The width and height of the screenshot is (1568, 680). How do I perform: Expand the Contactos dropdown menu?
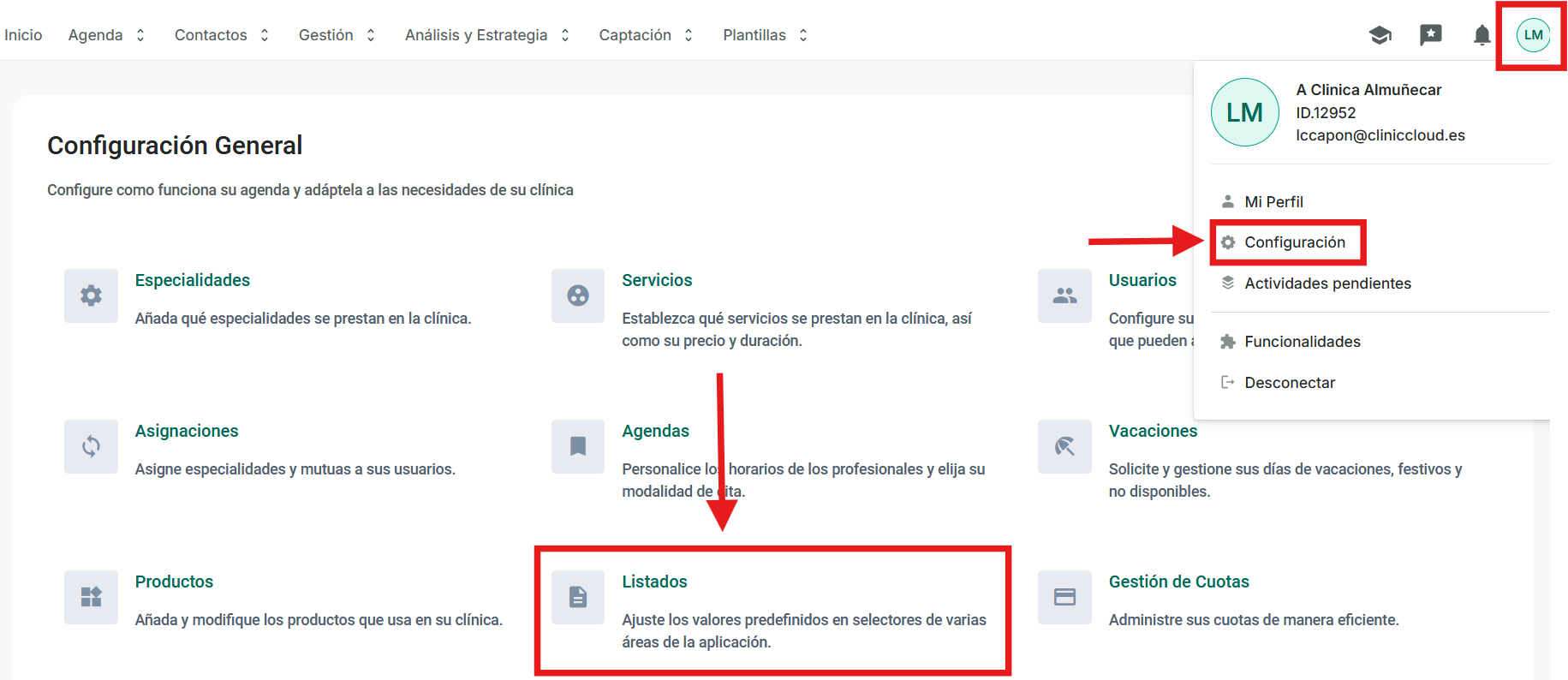221,35
